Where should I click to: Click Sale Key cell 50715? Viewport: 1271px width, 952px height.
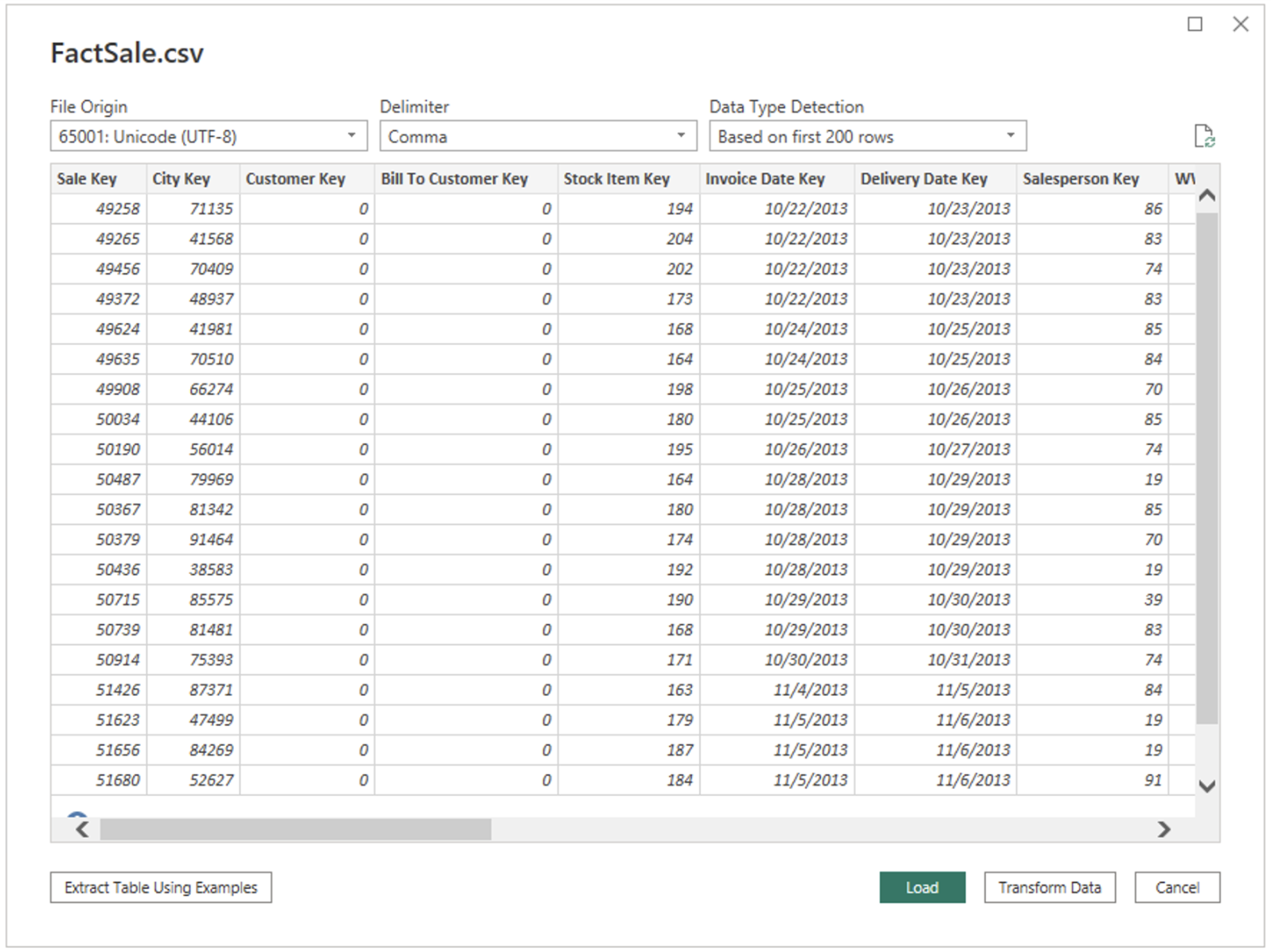tap(99, 599)
